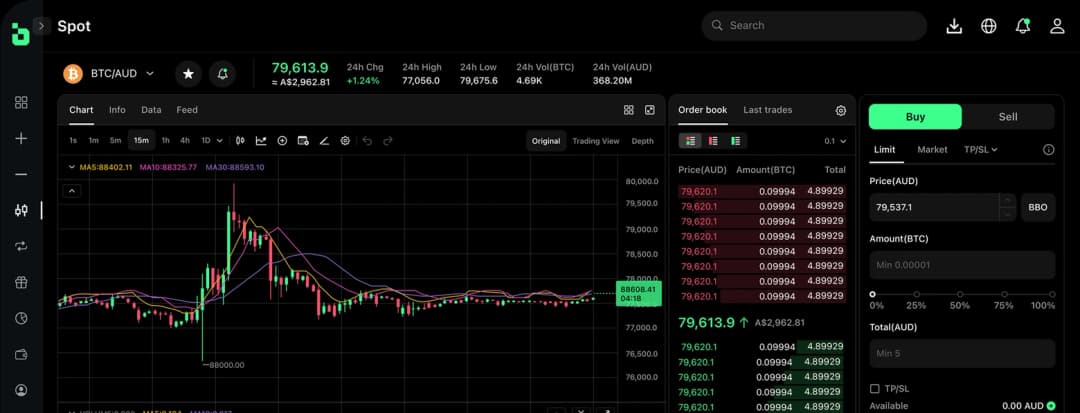This screenshot has height=413, width=1080.
Task: Open the user profile icon
Action: pos(1057,26)
